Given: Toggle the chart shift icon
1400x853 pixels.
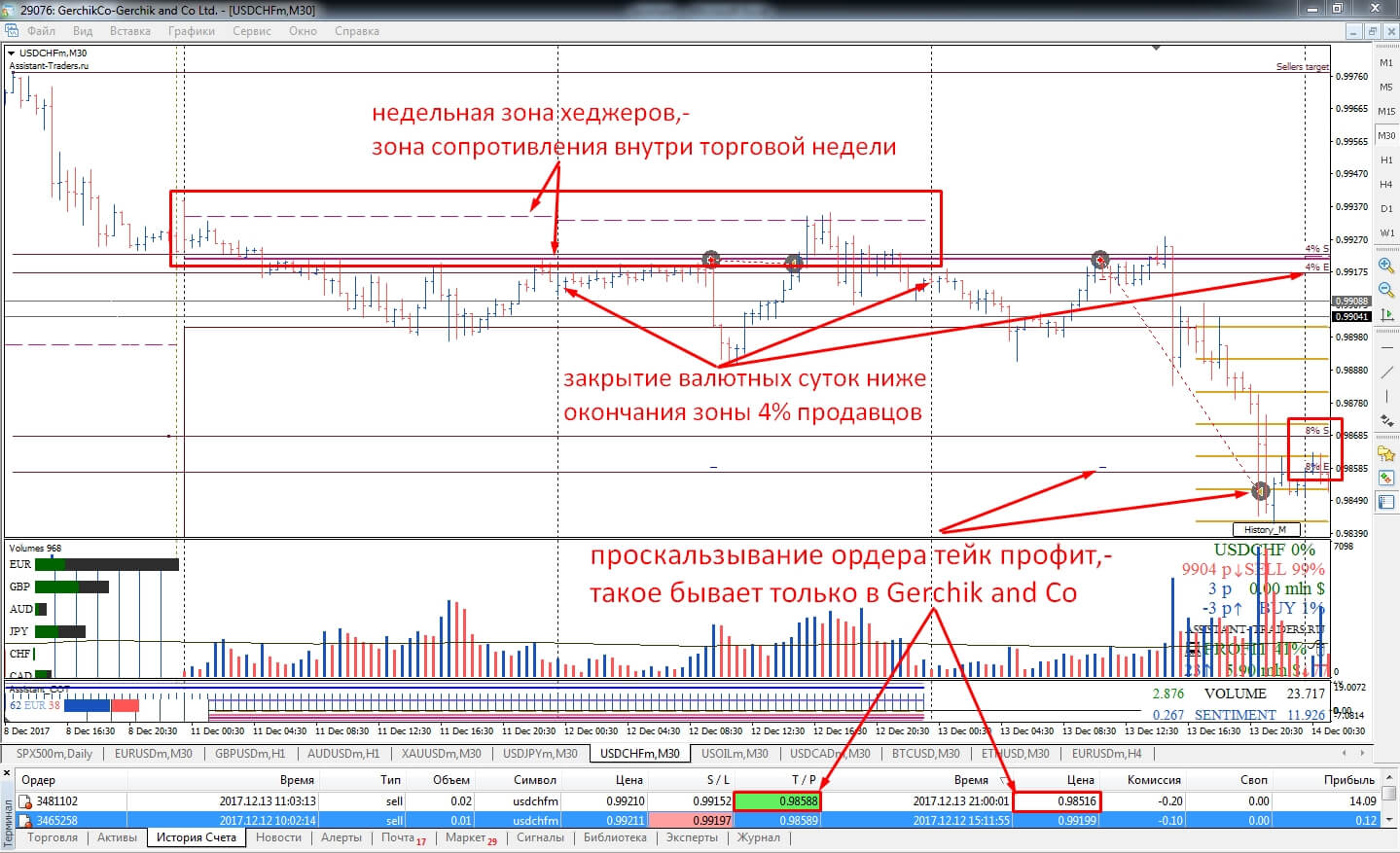Looking at the screenshot, I should pyautogui.click(x=1386, y=314).
